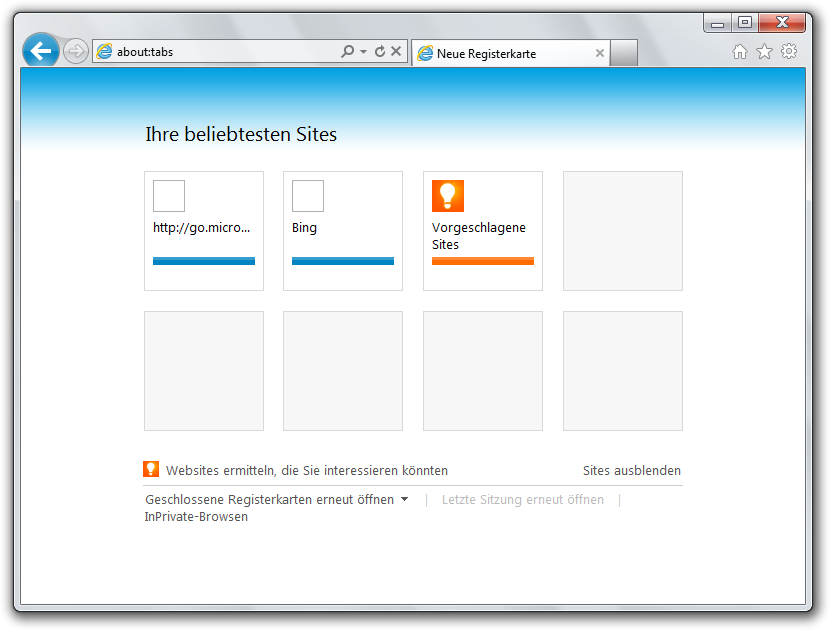Open a new tab with blank tab button
The height and width of the screenshot is (632, 832).
[623, 53]
